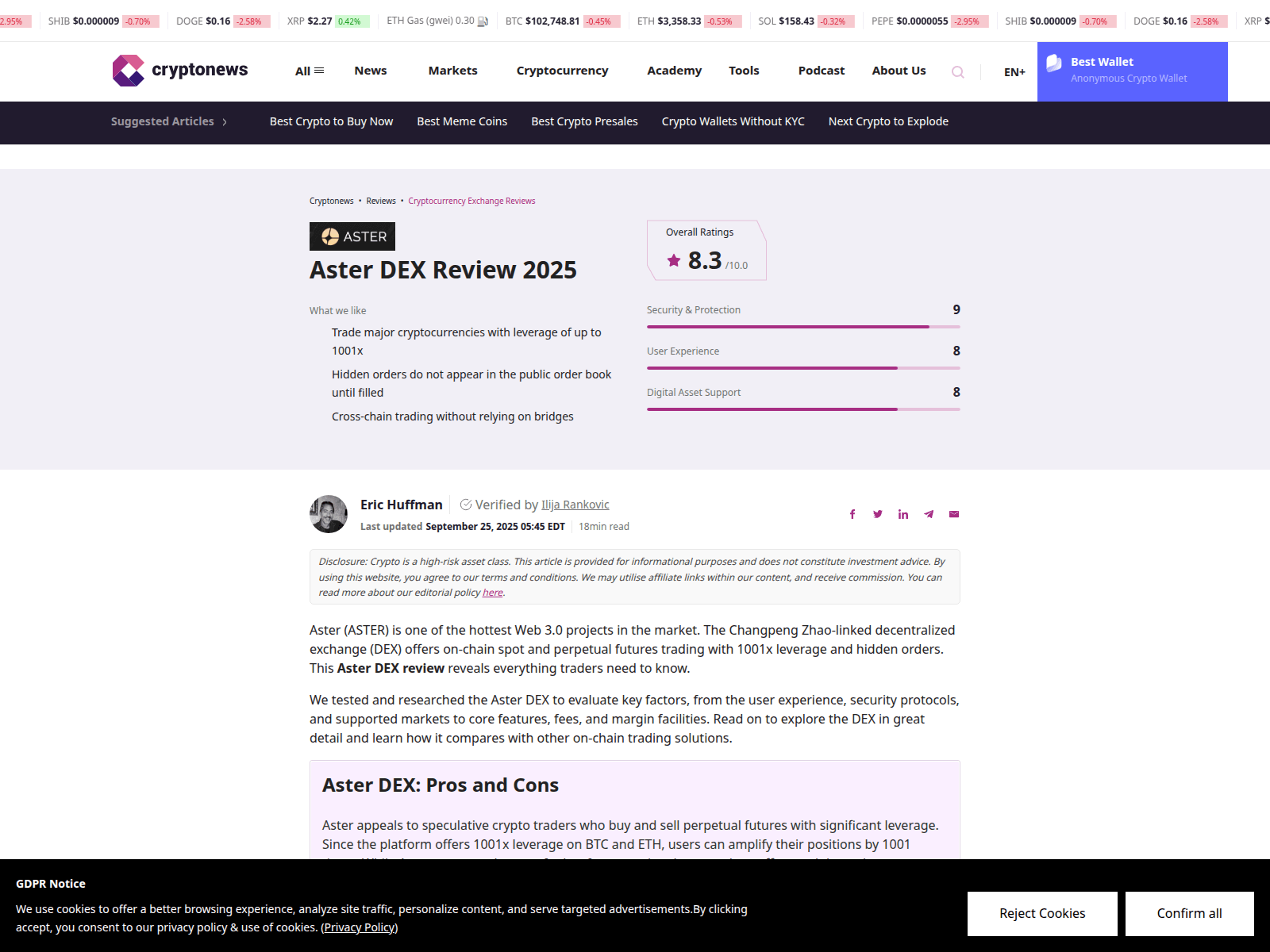This screenshot has height=952, width=1270.
Task: Click 'Last updated September 25, 2025' date
Action: coord(463,526)
